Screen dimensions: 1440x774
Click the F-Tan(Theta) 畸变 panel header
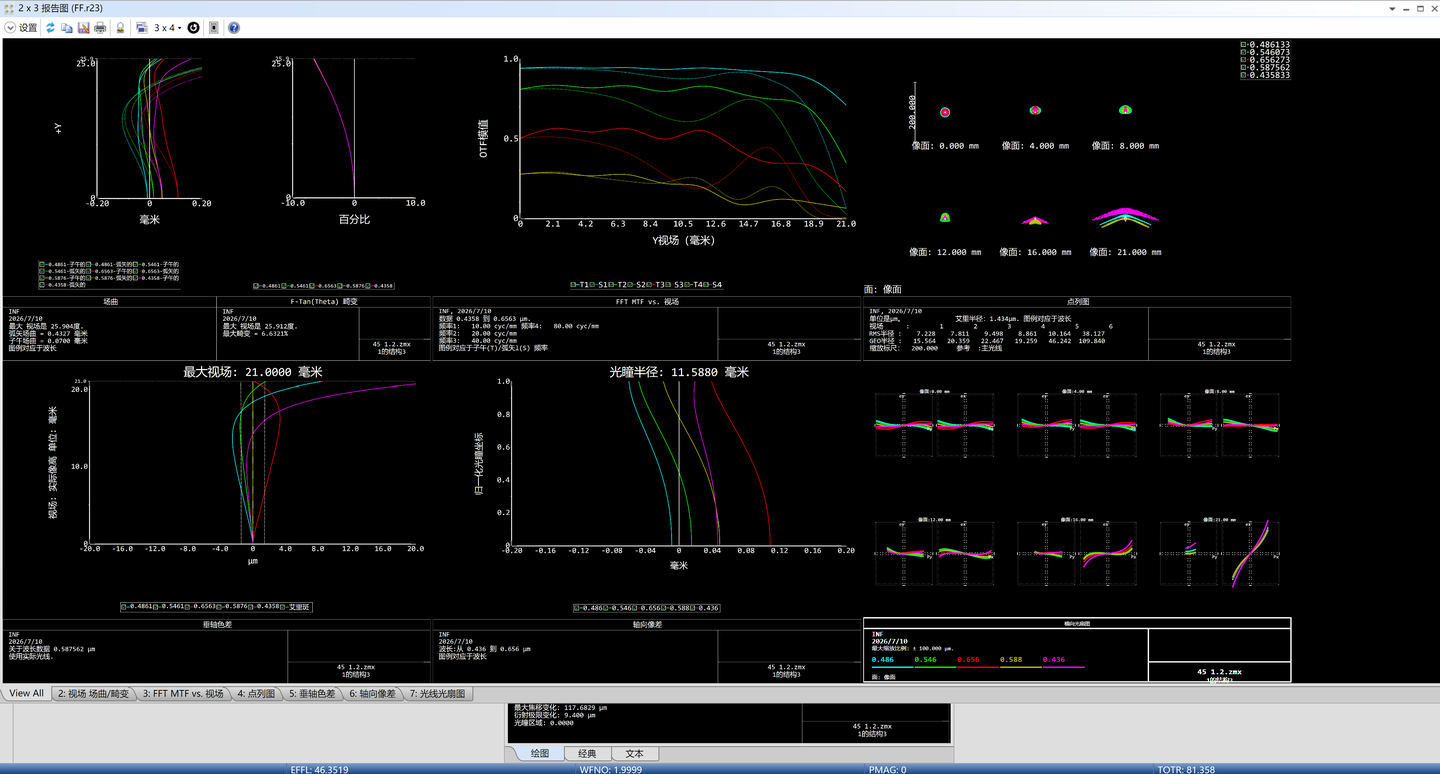323,301
